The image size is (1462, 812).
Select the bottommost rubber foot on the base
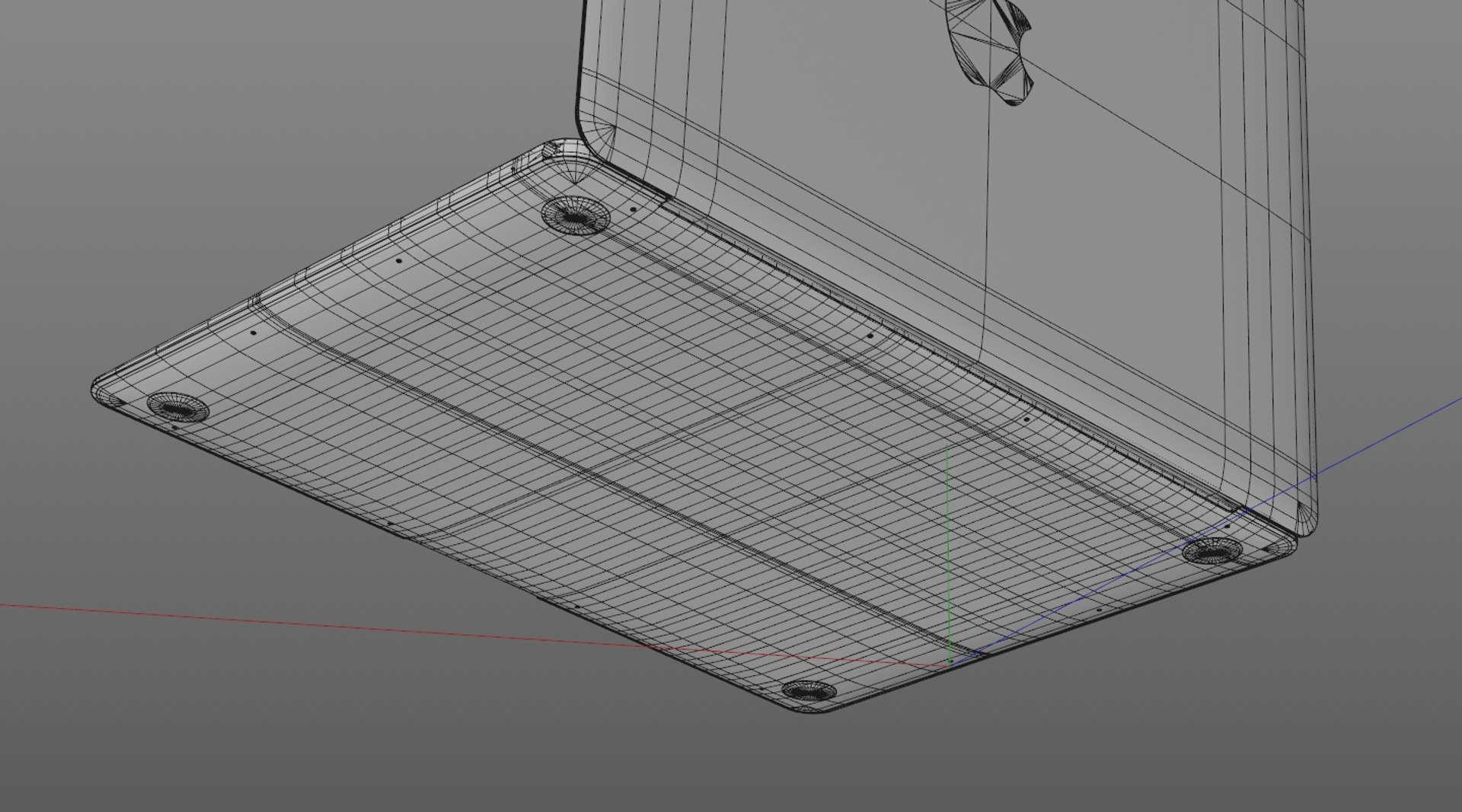809,690
